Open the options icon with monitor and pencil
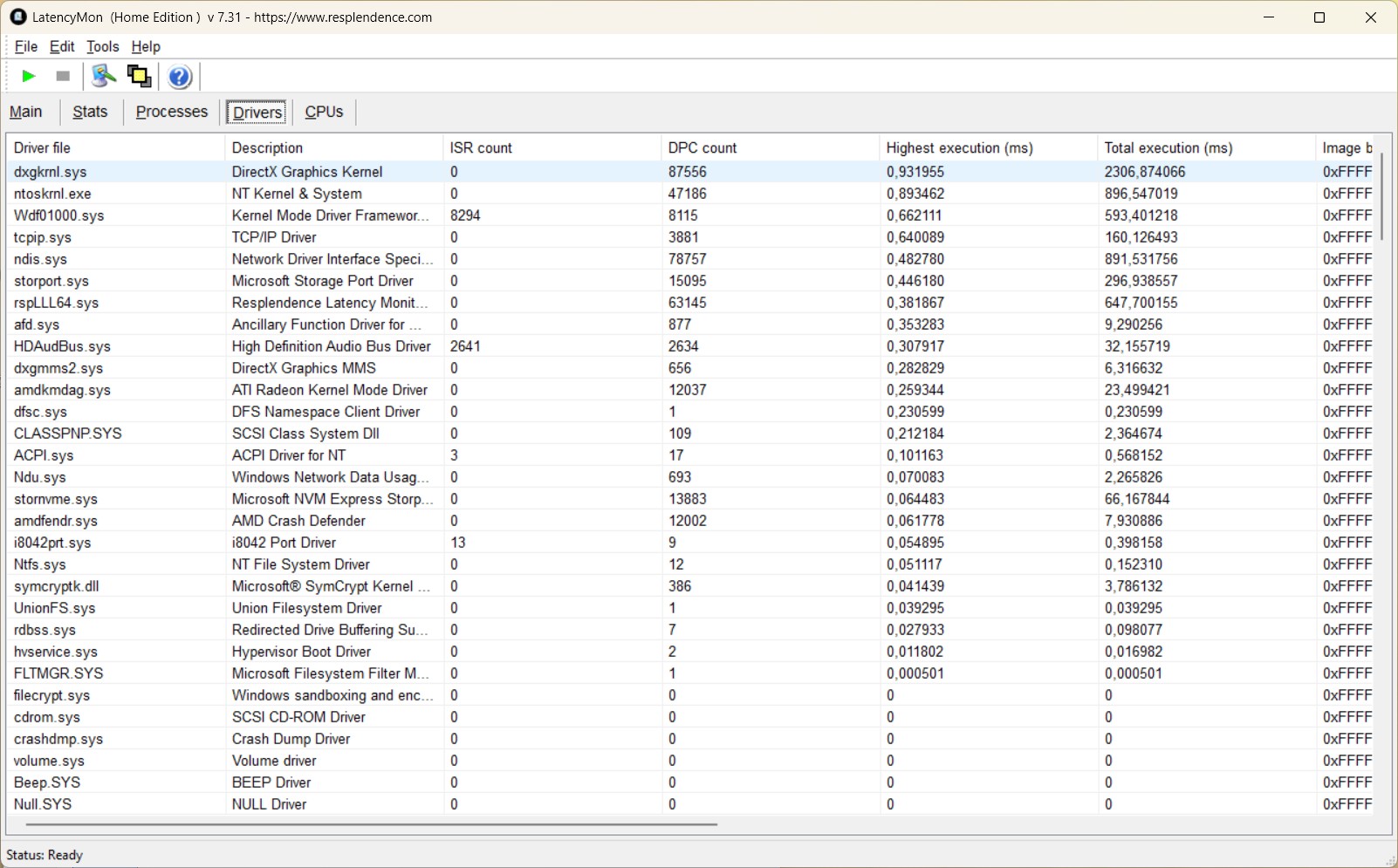Viewport: 1398px width, 868px height. (104, 77)
